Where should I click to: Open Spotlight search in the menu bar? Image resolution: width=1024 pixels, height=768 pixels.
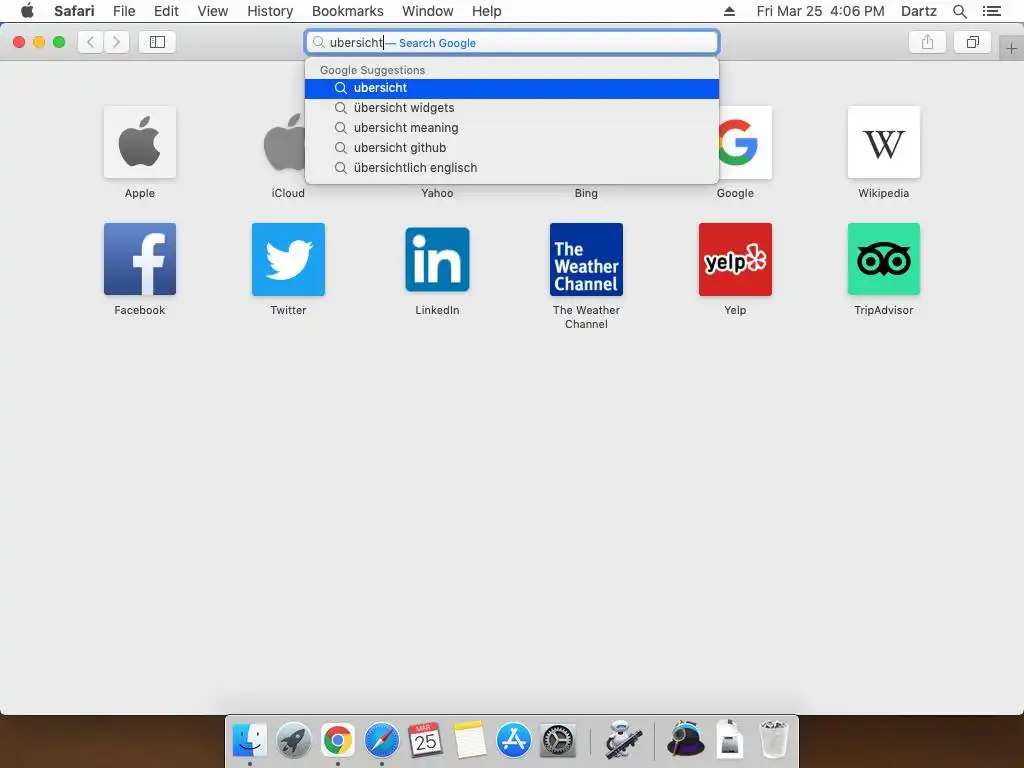tap(959, 11)
